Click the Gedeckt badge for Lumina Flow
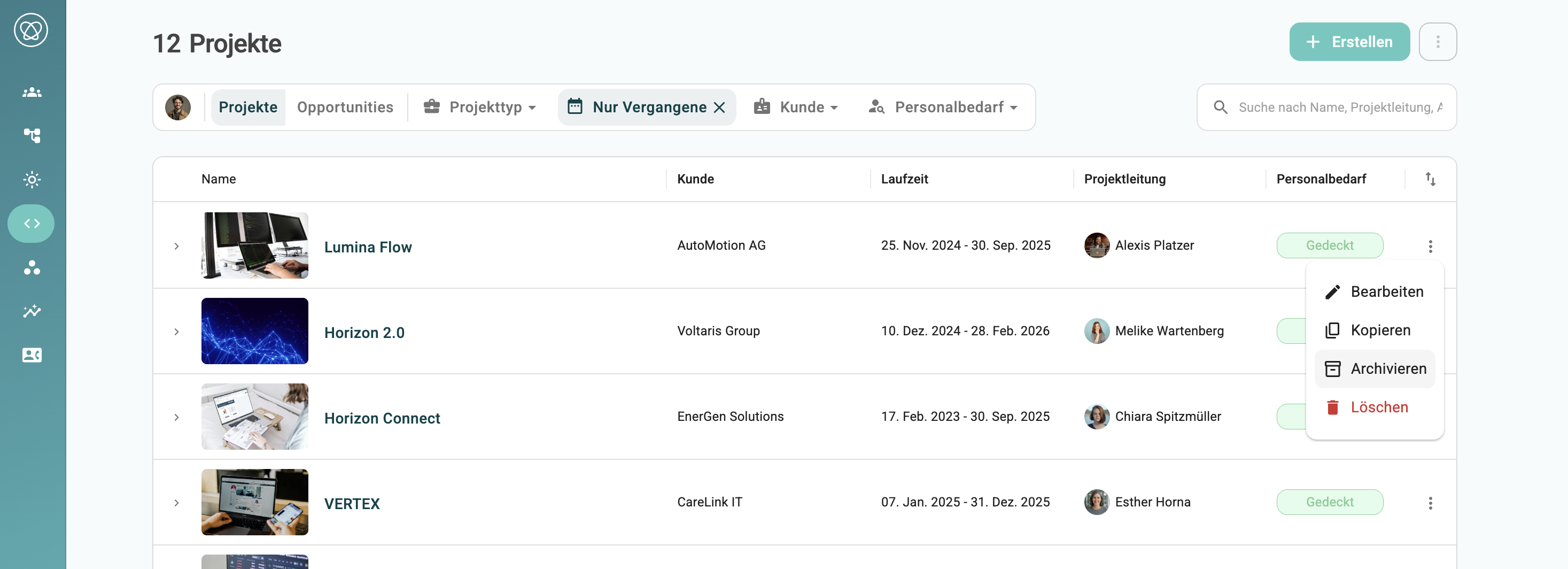 tap(1330, 245)
